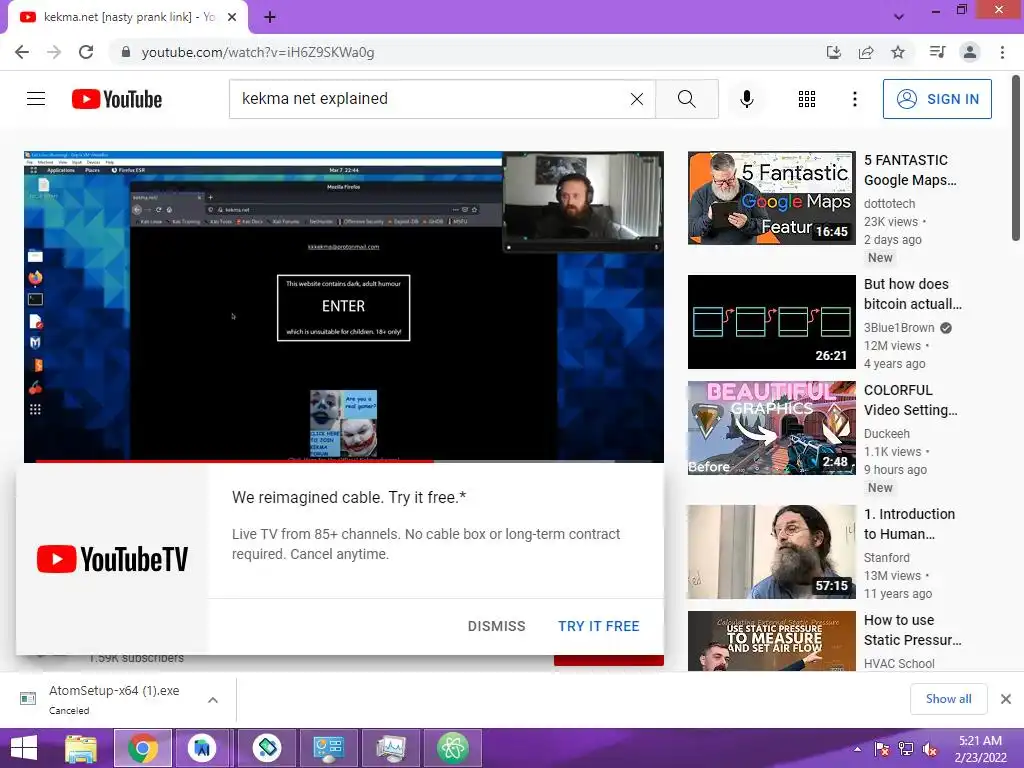Click the search magnifier button

click(x=687, y=99)
